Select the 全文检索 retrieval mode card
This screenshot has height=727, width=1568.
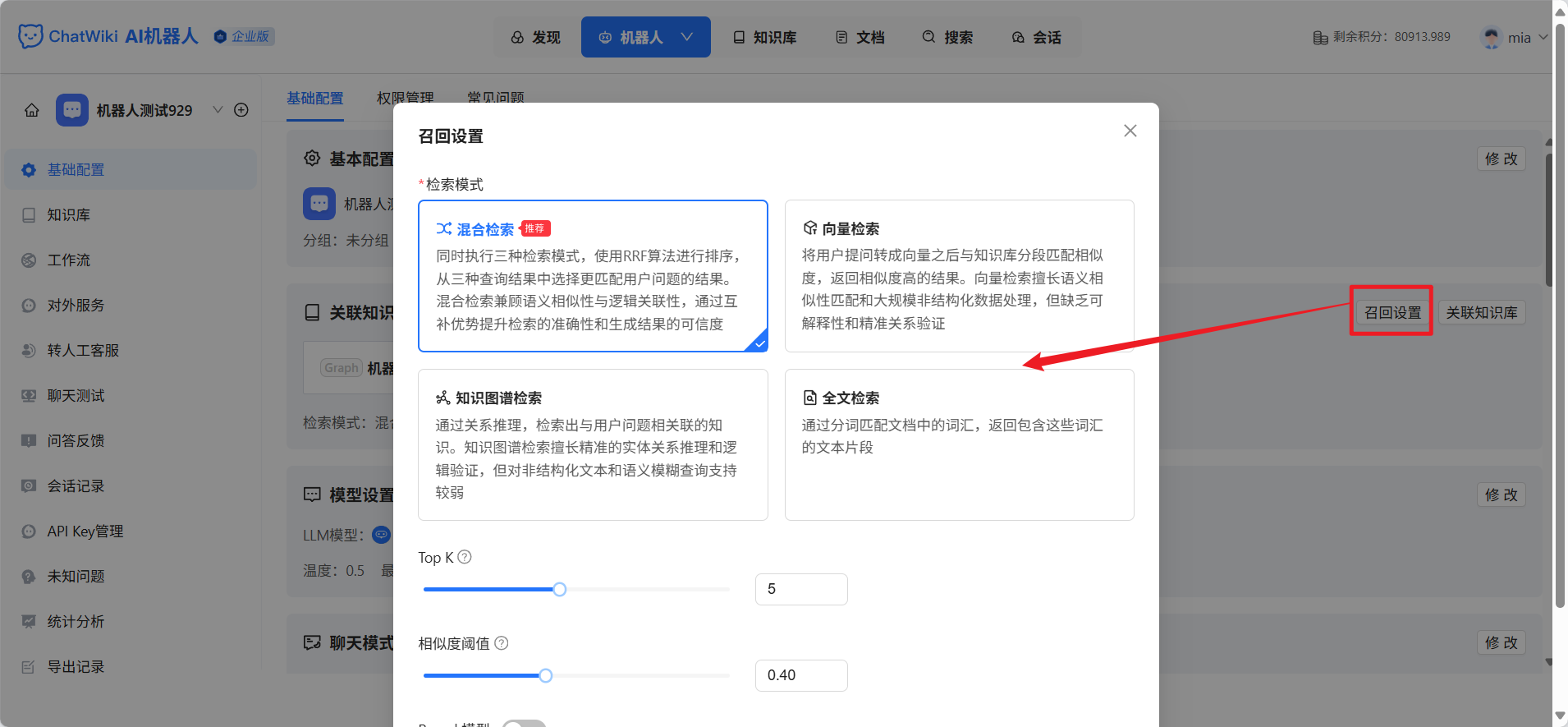pos(959,444)
